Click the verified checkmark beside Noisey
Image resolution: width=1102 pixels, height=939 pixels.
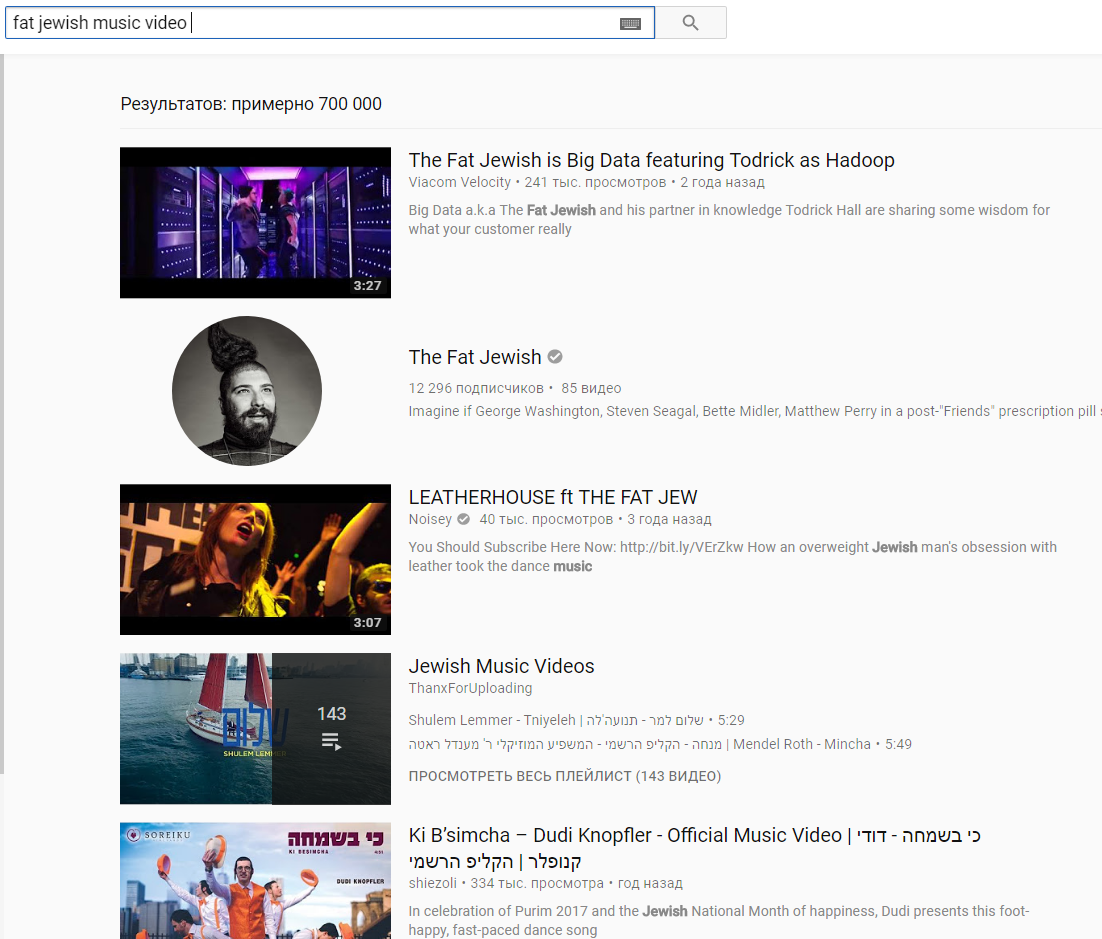pyautogui.click(x=463, y=519)
